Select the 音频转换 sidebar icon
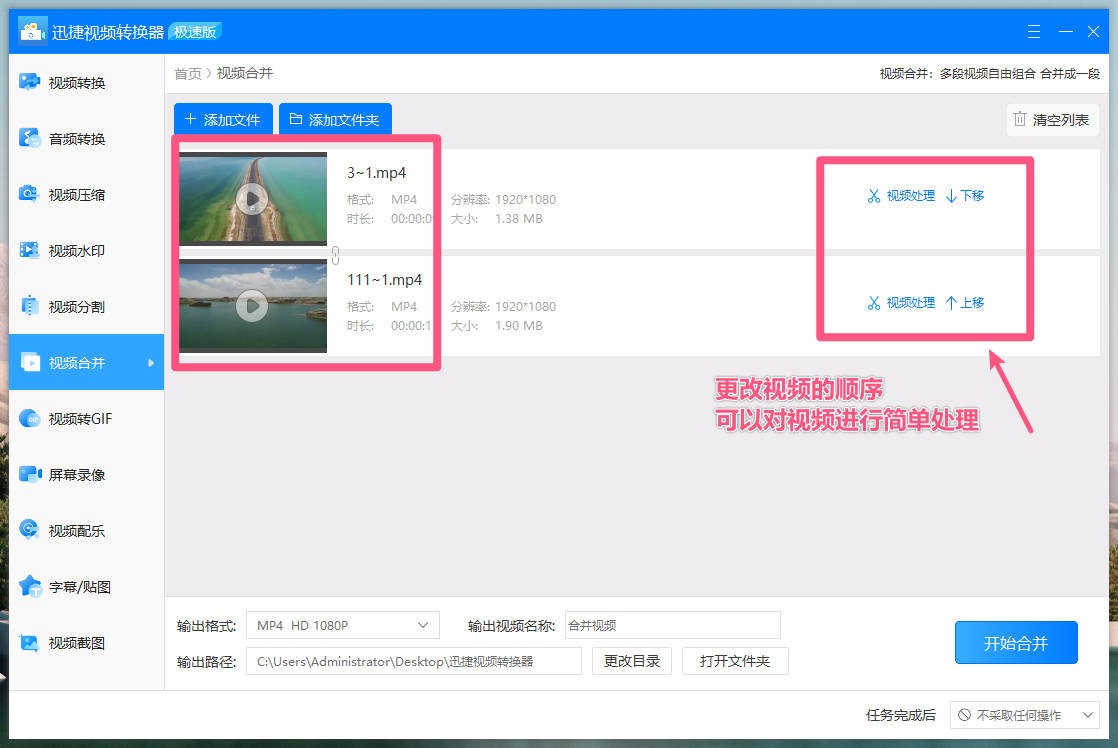The width and height of the screenshot is (1118, 748). (x=60, y=137)
